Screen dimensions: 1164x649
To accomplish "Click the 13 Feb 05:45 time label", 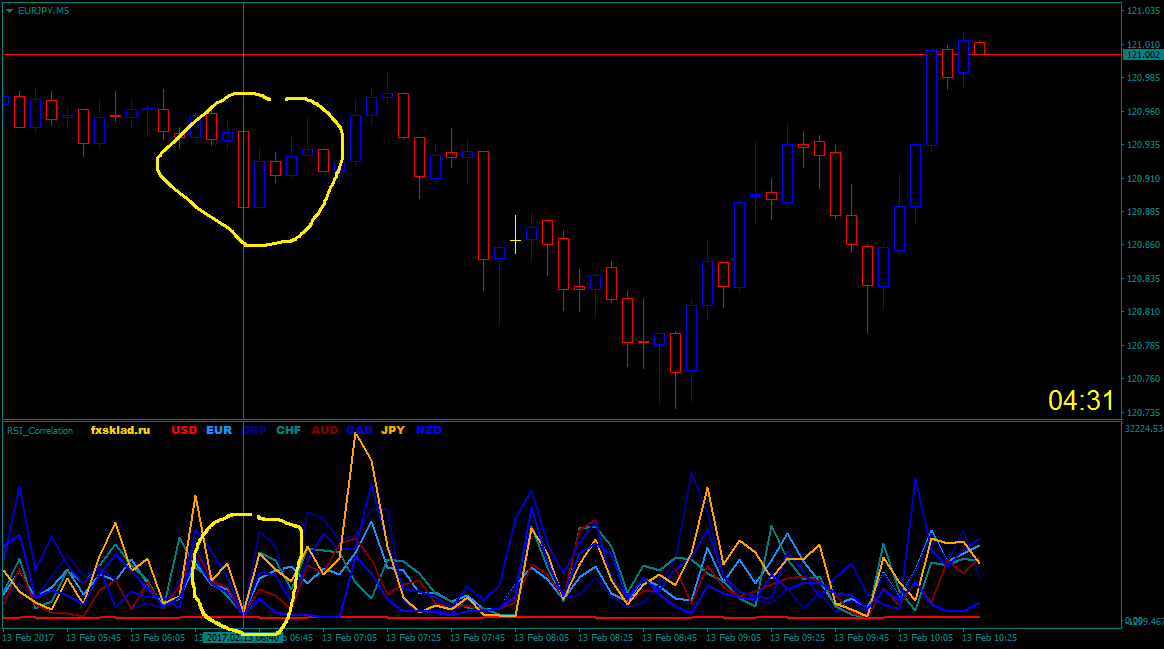I will [x=94, y=638].
